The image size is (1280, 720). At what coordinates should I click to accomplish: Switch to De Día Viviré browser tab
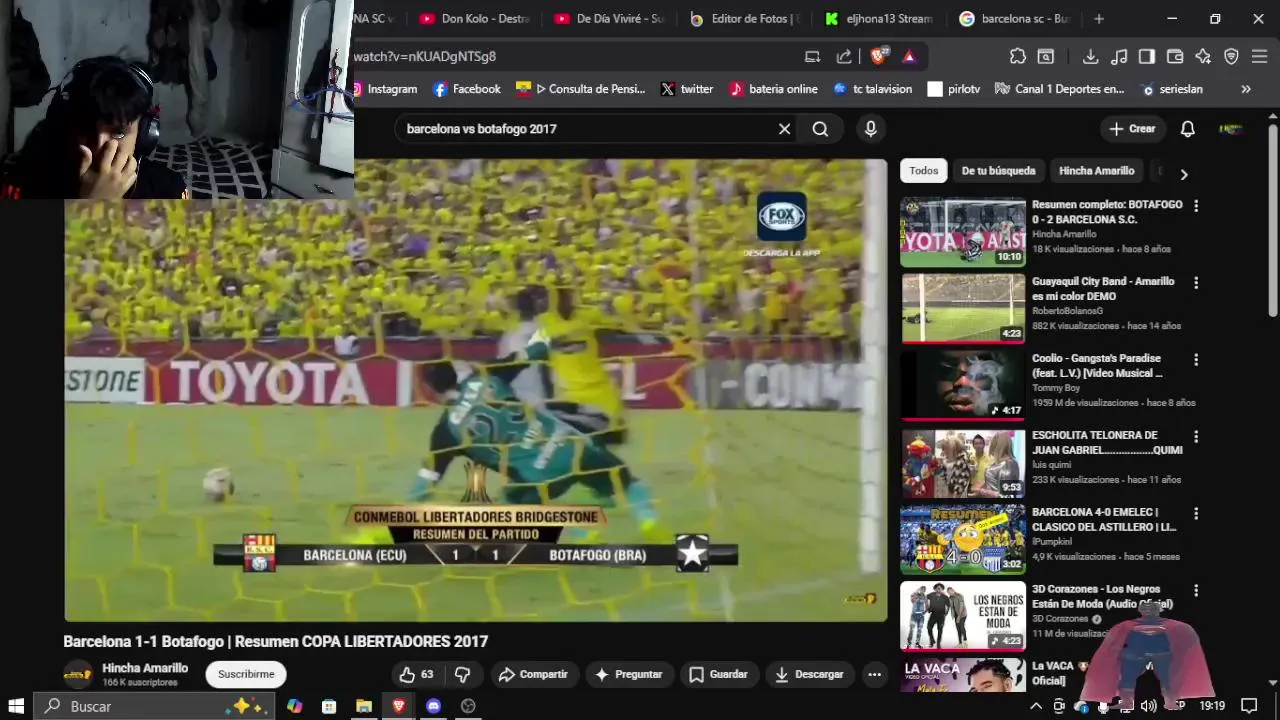610,18
